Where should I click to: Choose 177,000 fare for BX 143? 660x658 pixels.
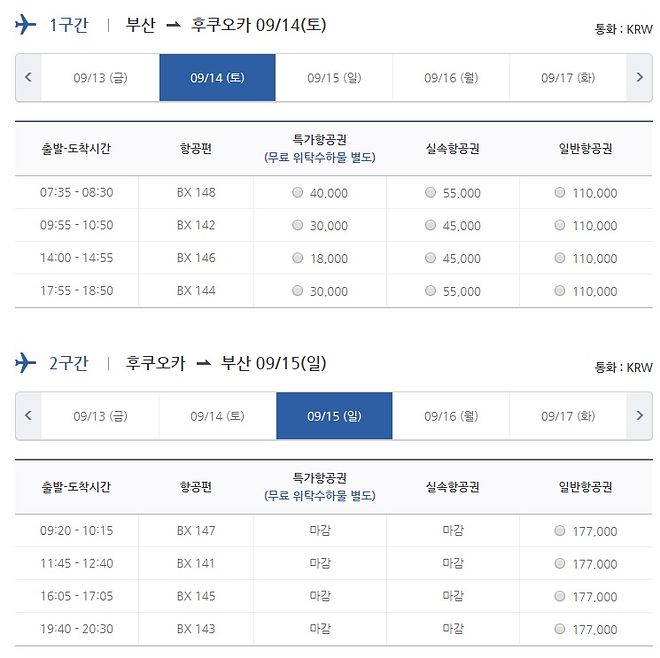[560, 629]
